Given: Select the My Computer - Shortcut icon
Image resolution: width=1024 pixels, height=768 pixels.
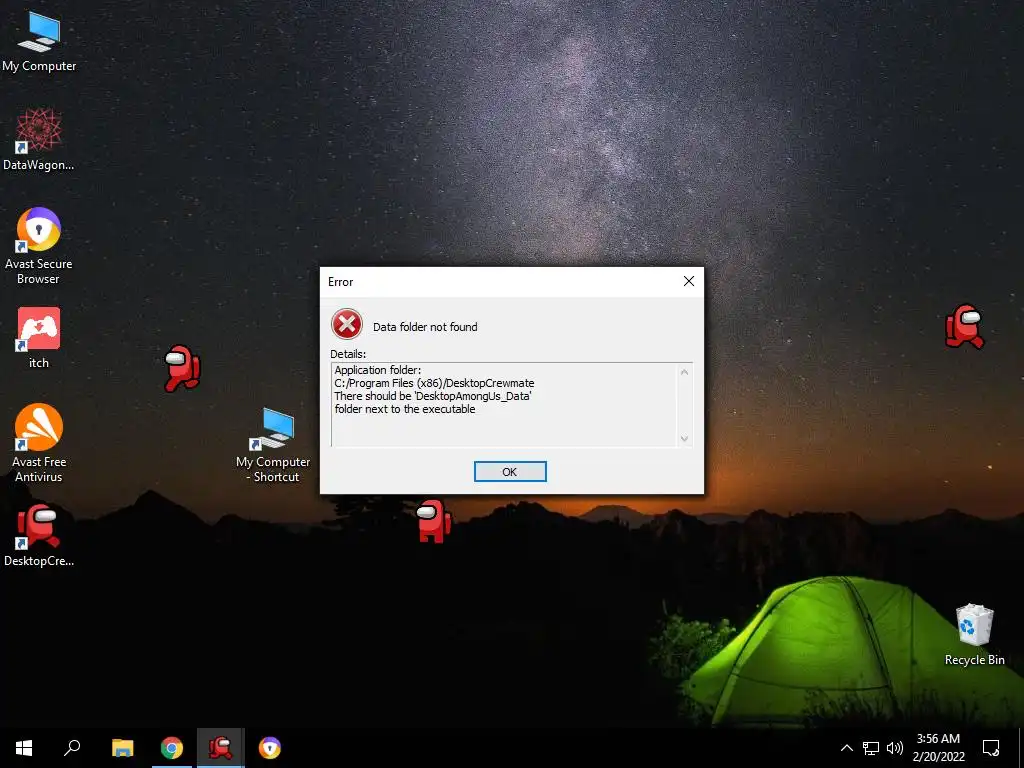Looking at the screenshot, I should point(273,445).
